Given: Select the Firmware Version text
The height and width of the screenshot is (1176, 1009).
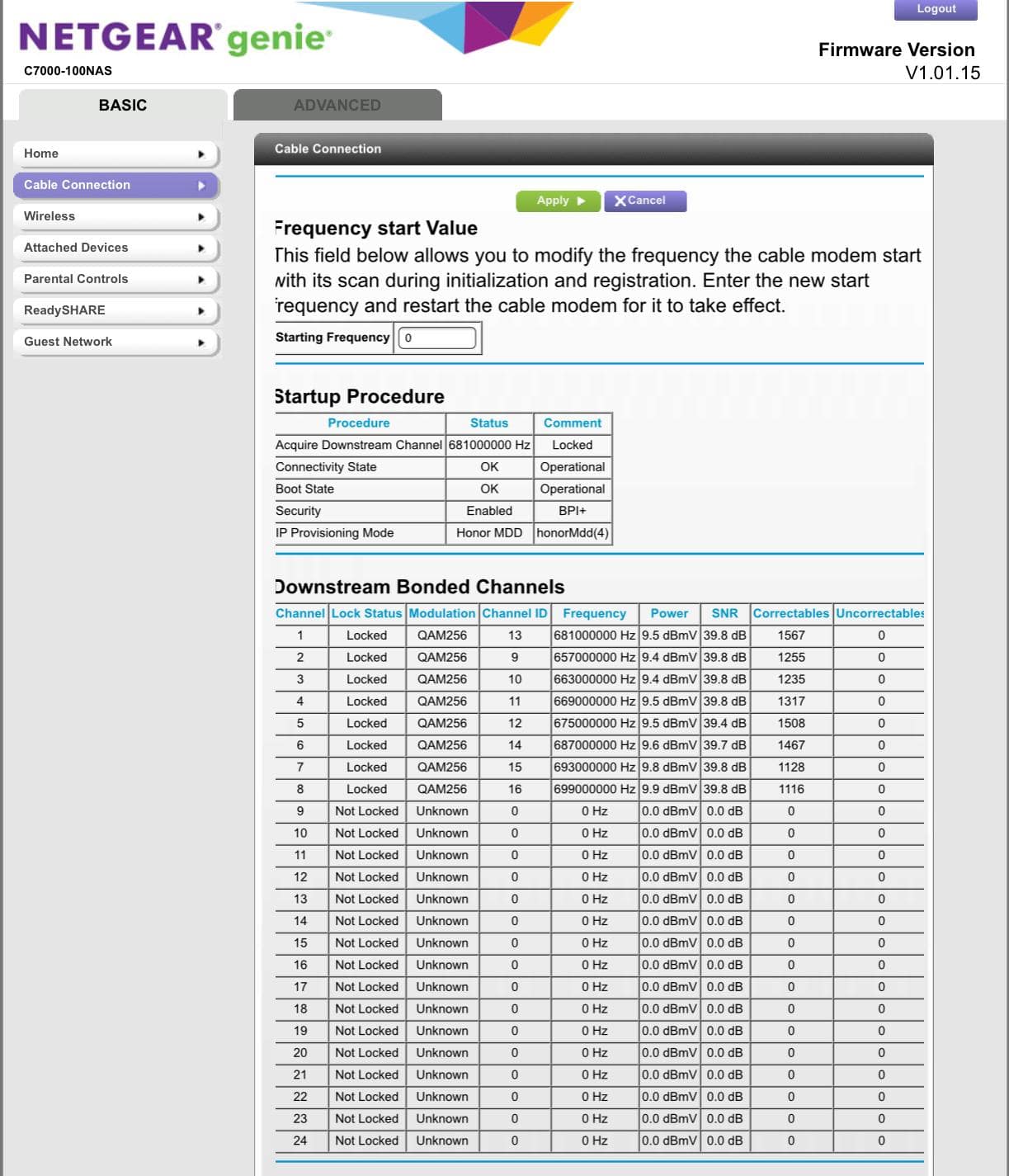Looking at the screenshot, I should pyautogui.click(x=895, y=50).
